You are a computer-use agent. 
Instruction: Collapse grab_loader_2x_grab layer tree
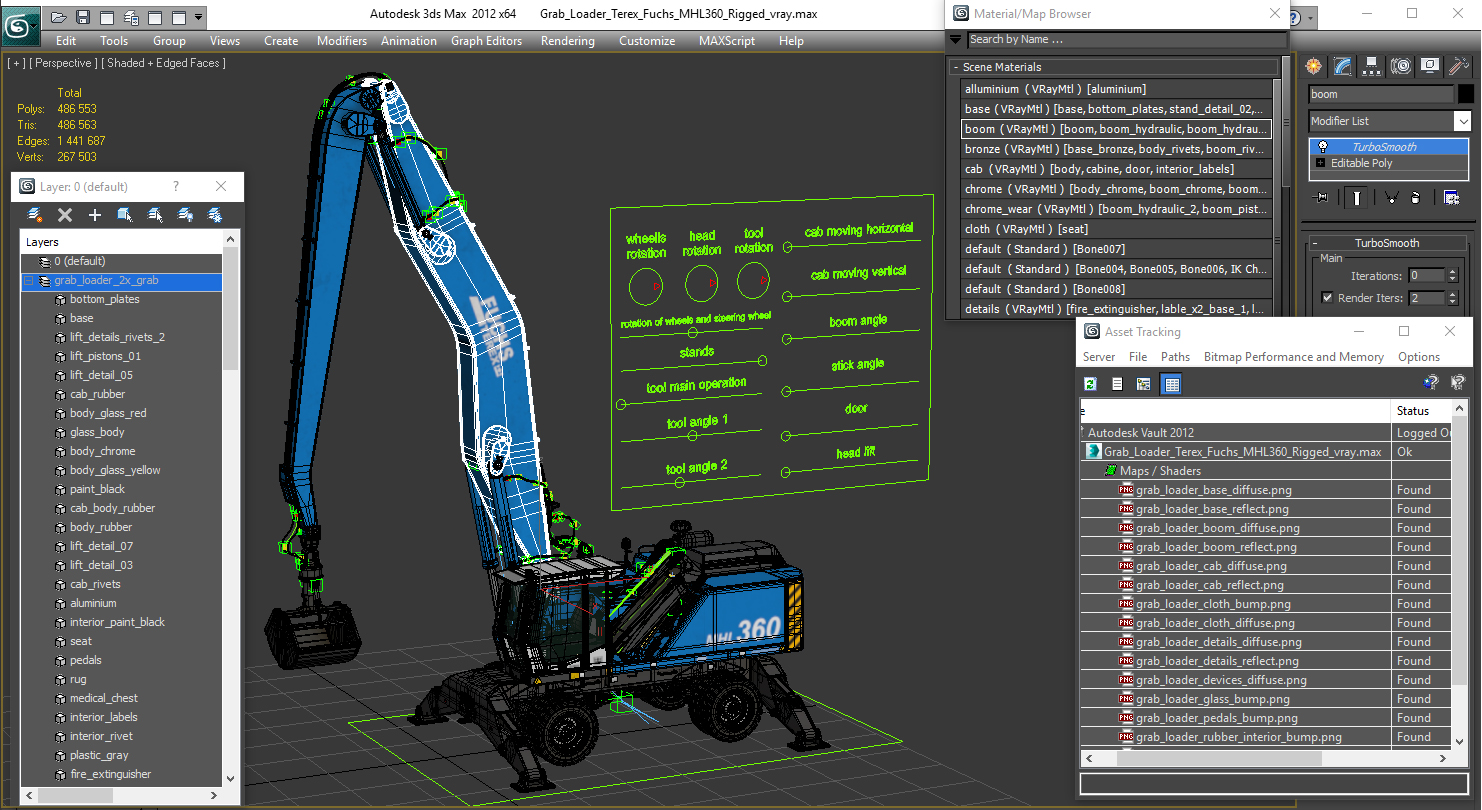[28, 281]
